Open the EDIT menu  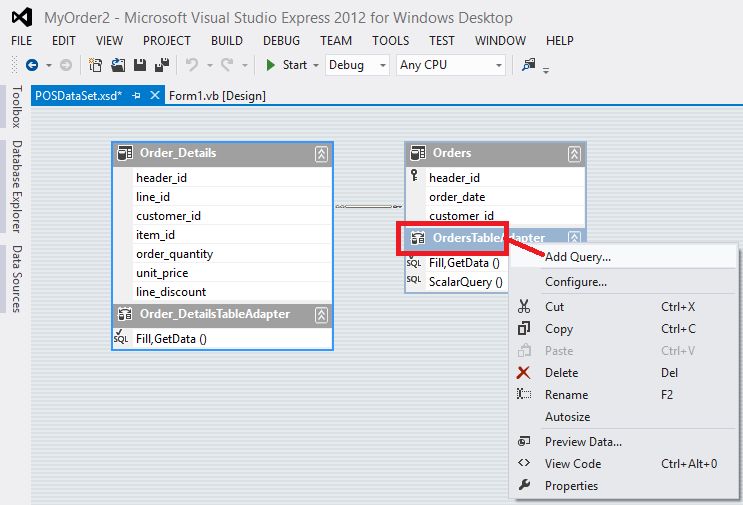point(63,41)
